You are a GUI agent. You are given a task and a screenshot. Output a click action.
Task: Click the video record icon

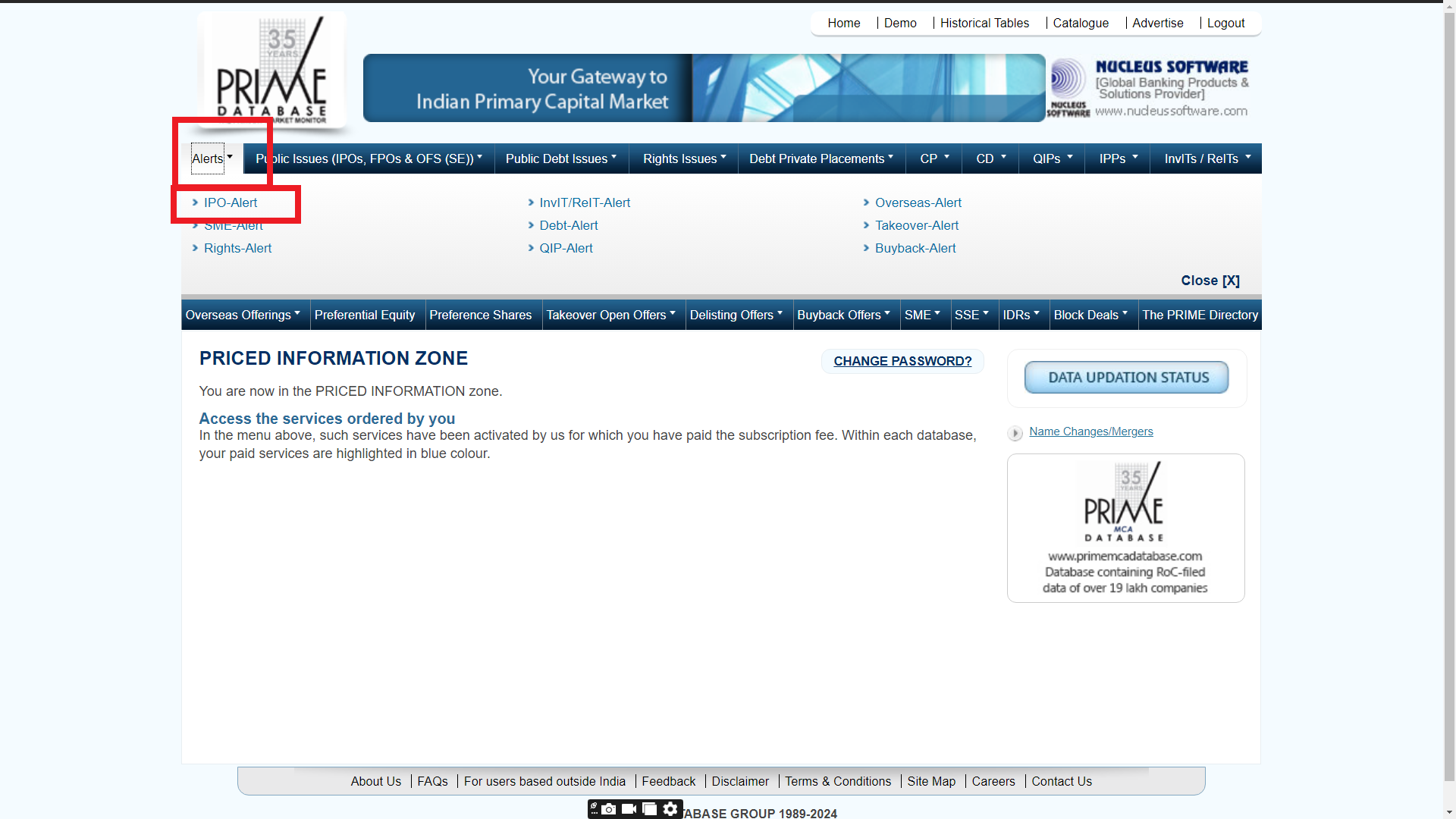pyautogui.click(x=629, y=809)
